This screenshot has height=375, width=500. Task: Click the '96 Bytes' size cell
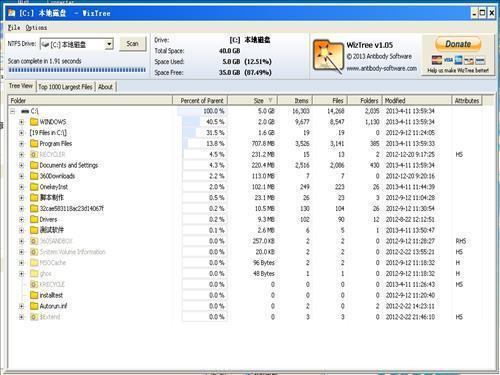264,263
